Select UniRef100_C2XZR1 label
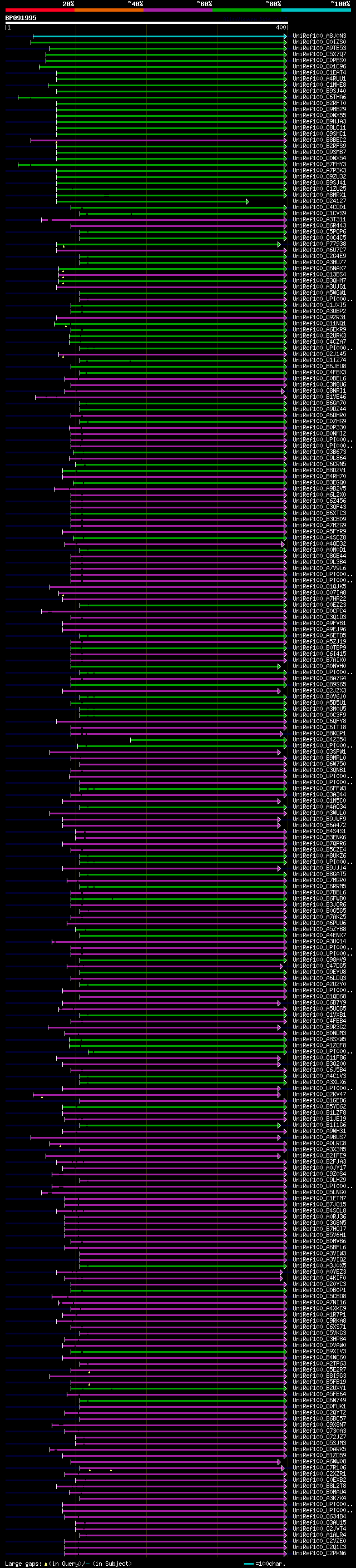 [319, 1473]
